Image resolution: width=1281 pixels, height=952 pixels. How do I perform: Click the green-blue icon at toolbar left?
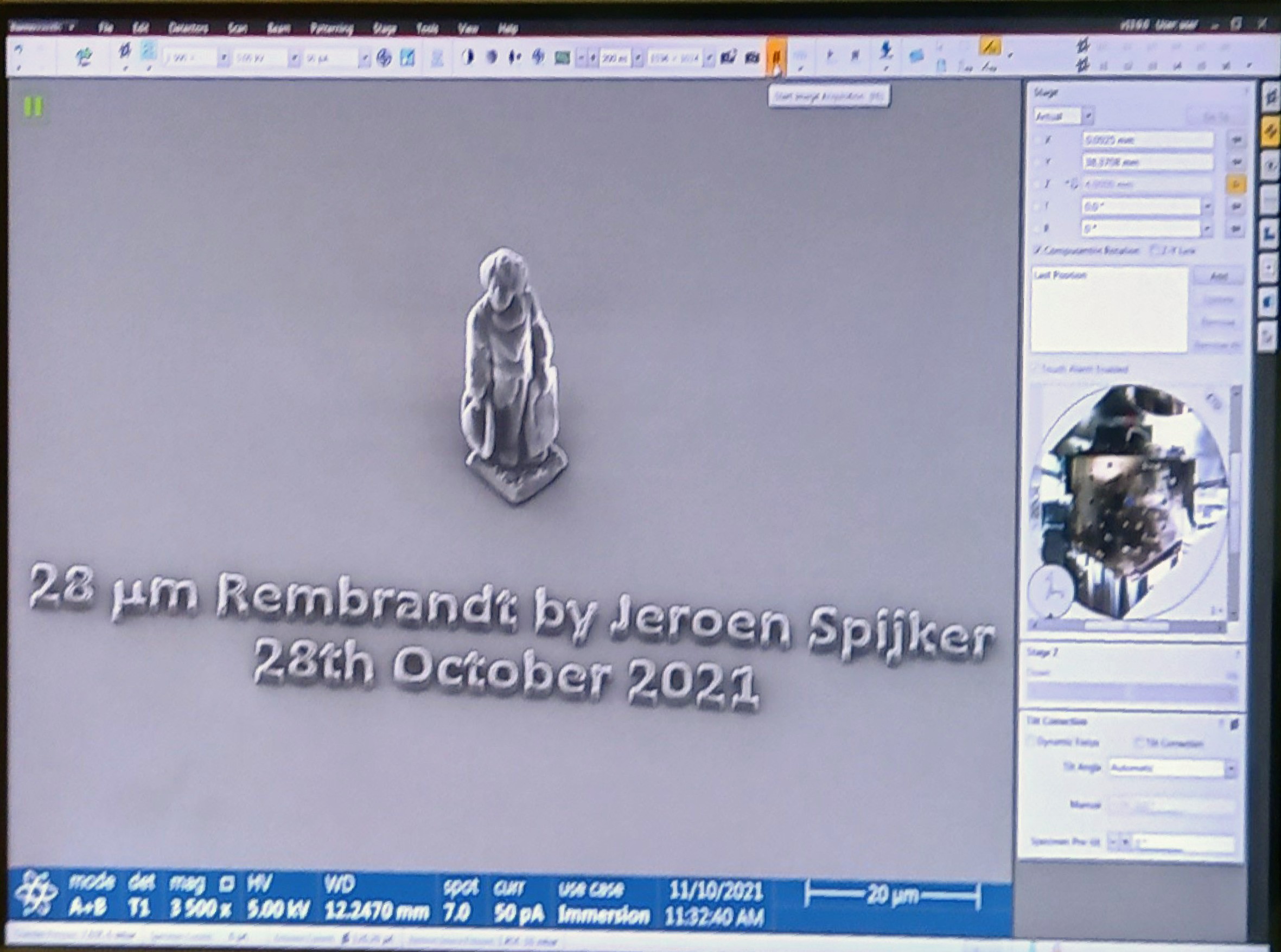[x=85, y=56]
